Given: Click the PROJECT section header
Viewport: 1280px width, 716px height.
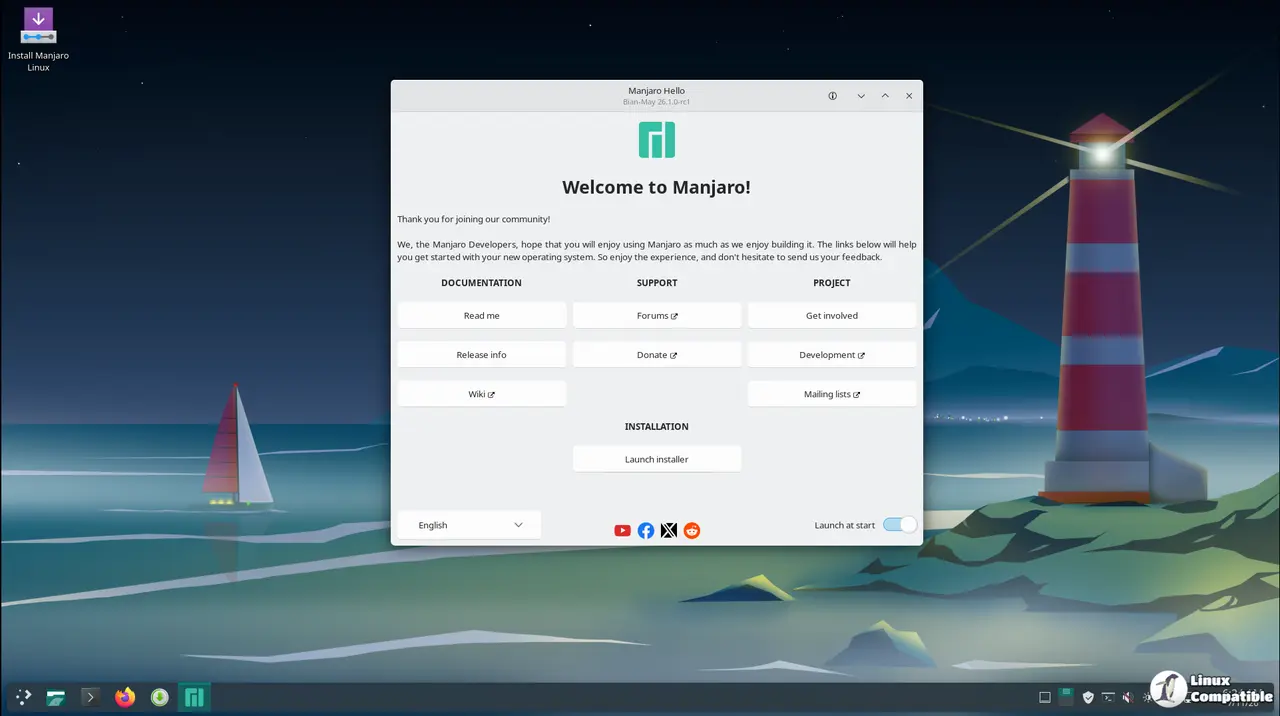Looking at the screenshot, I should point(832,283).
